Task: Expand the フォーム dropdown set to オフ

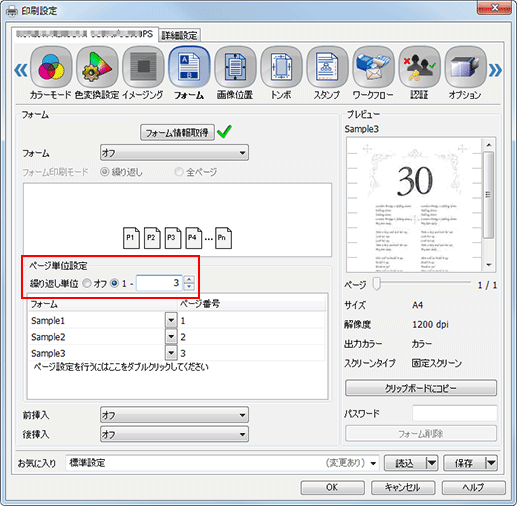Action: (x=174, y=153)
